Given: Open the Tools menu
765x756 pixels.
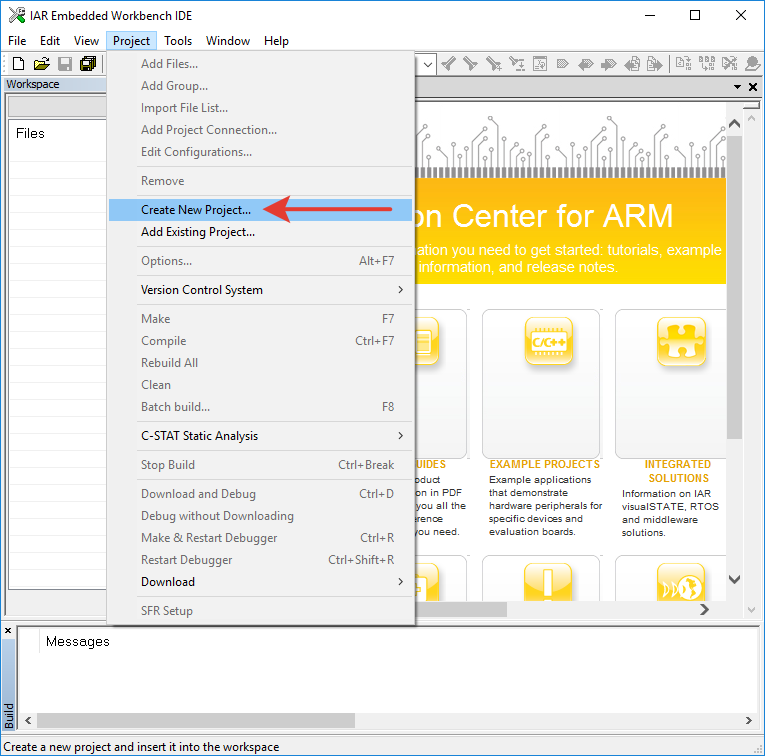Looking at the screenshot, I should pos(178,41).
